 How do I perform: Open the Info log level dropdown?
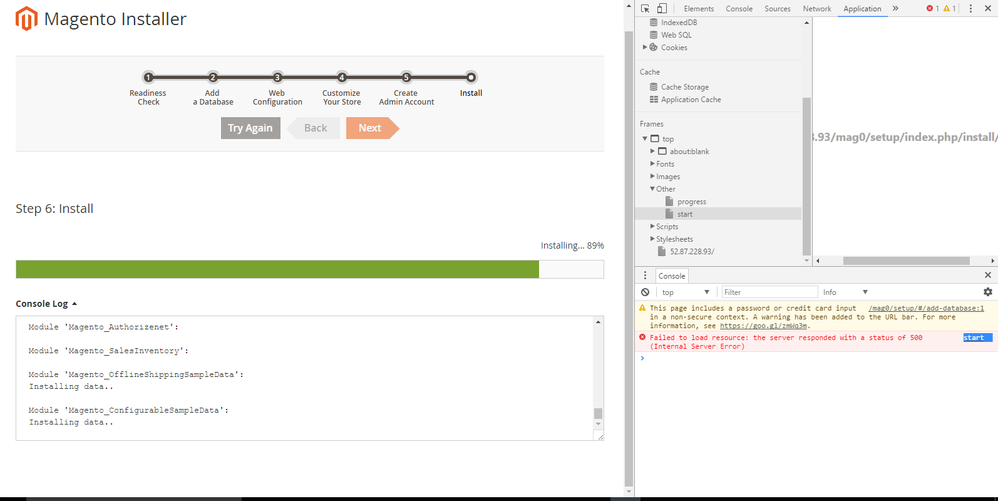tap(845, 292)
